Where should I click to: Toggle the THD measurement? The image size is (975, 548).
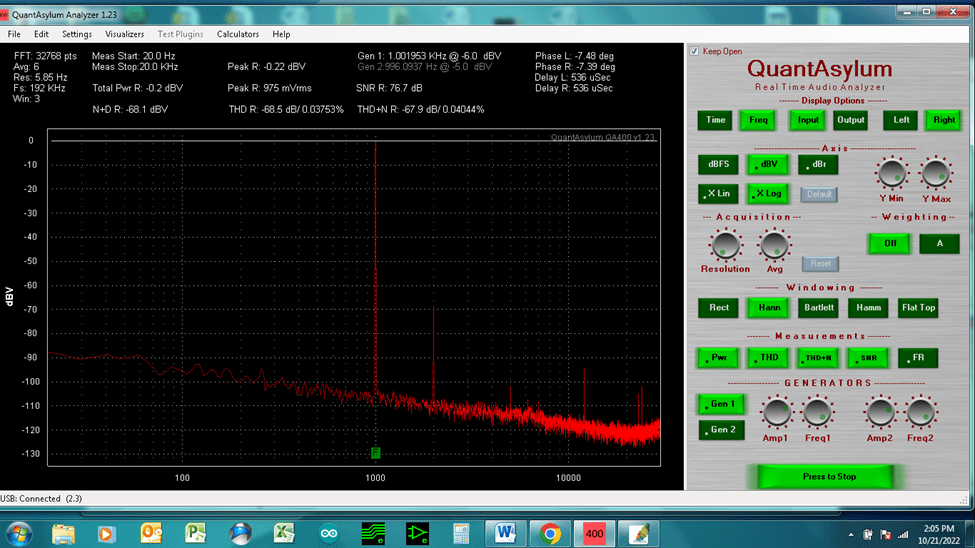[x=769, y=358]
